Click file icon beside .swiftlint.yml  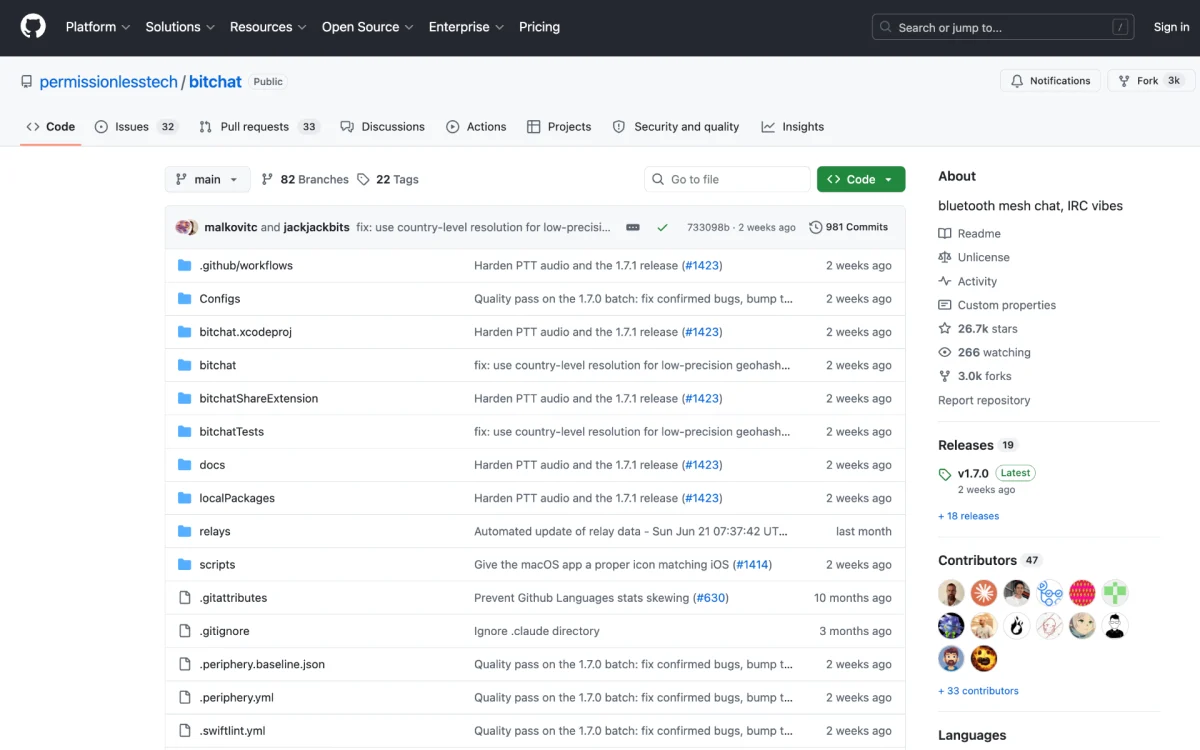pos(184,730)
